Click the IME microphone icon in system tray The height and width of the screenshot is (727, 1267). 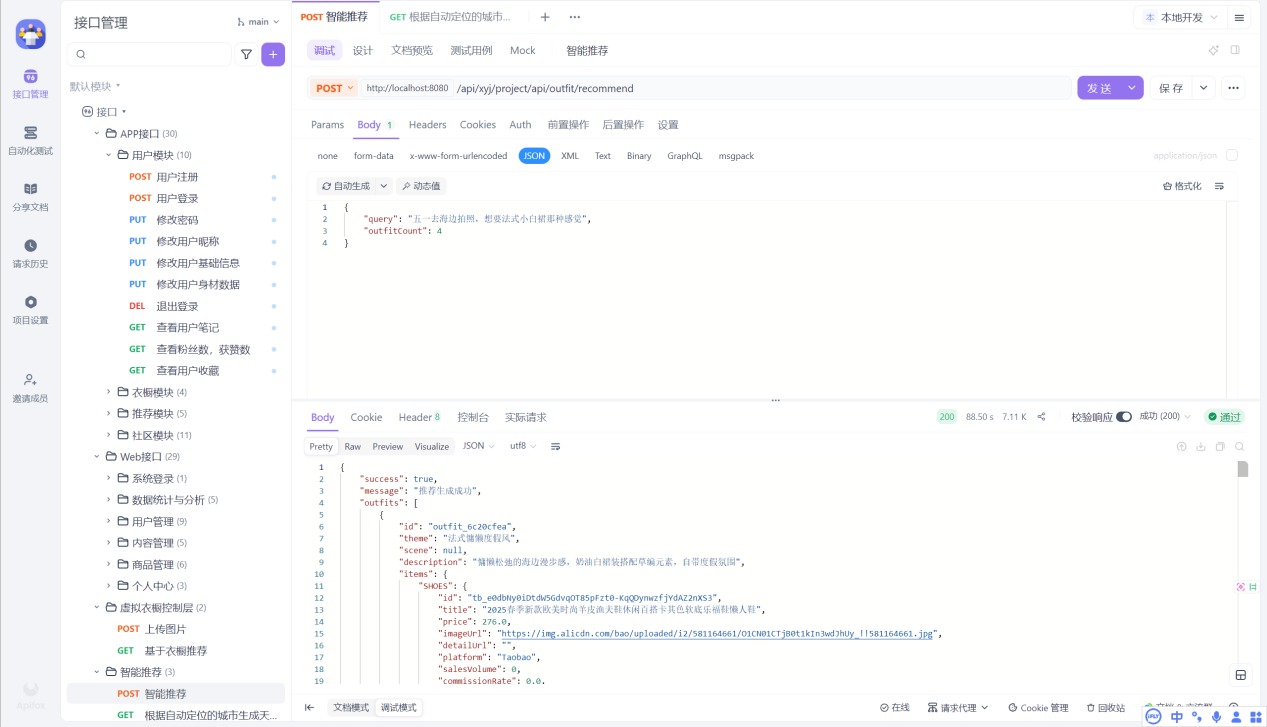(1216, 716)
